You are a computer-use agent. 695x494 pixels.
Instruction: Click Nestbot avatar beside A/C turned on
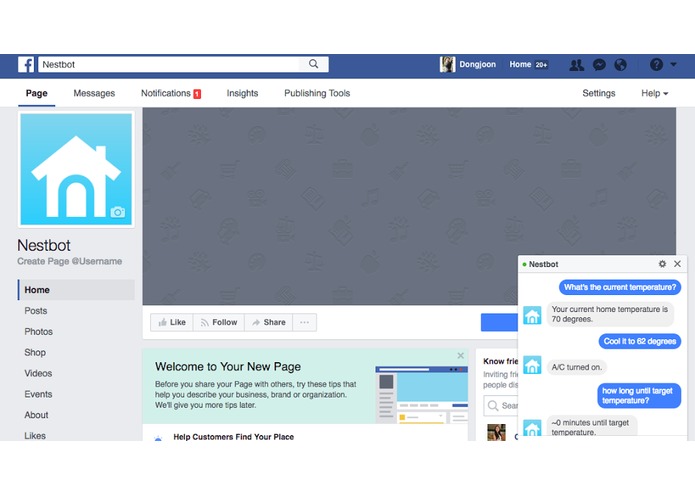[x=532, y=365]
